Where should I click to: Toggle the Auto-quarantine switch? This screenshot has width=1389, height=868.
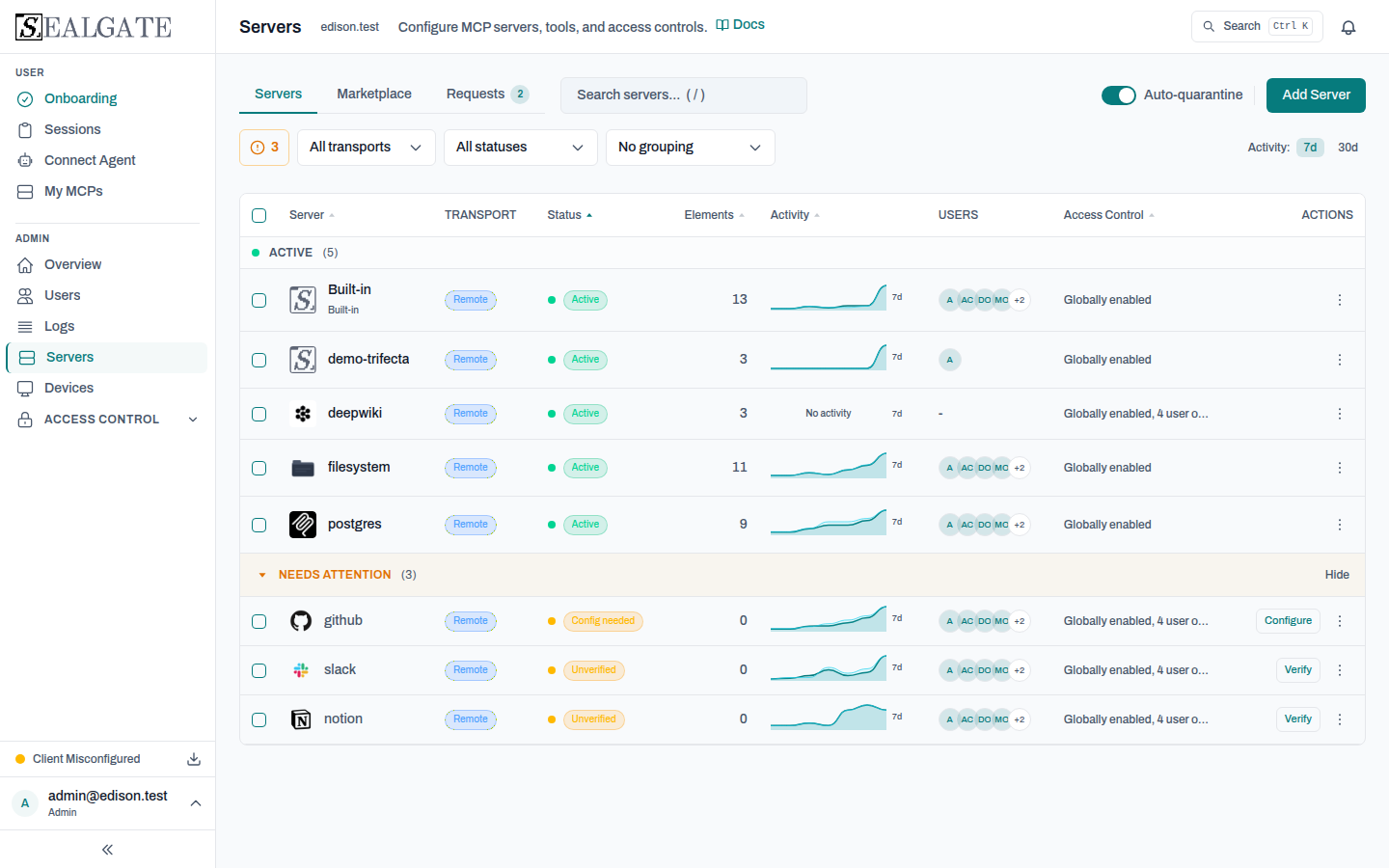click(1119, 95)
